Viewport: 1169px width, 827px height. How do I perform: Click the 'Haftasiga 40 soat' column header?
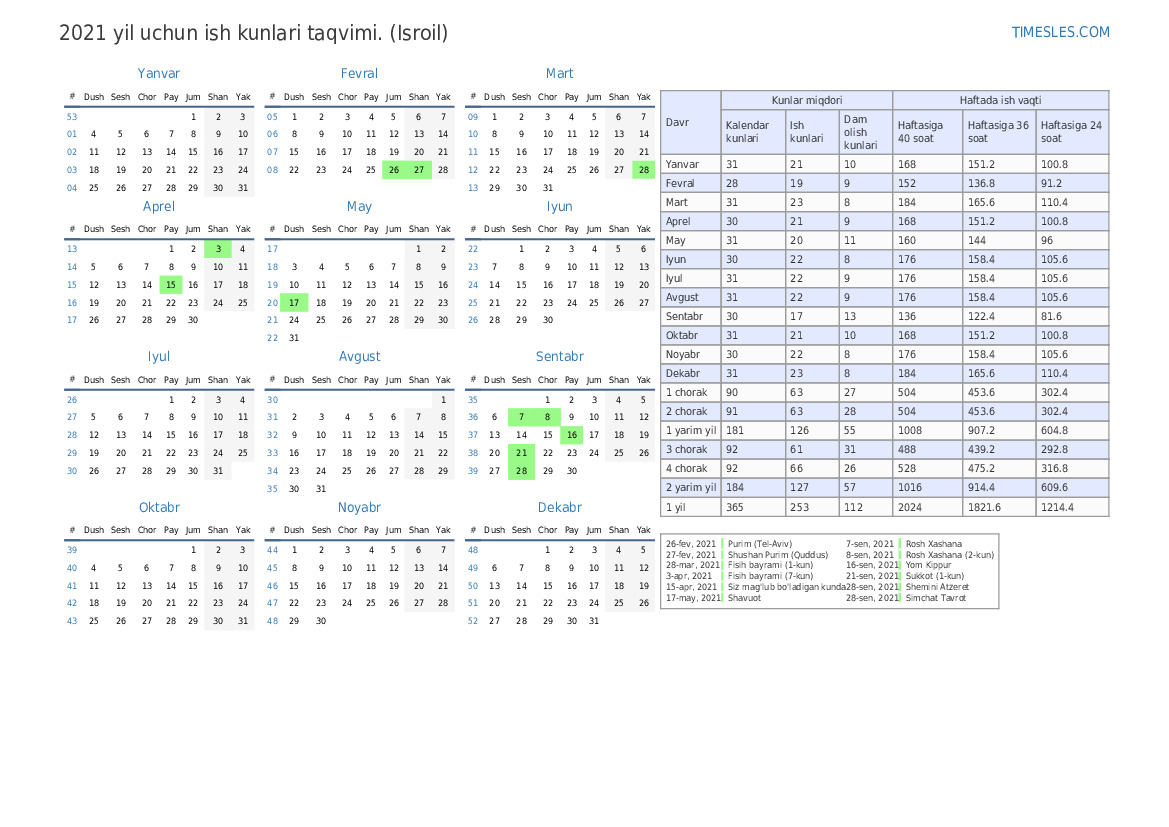point(927,132)
